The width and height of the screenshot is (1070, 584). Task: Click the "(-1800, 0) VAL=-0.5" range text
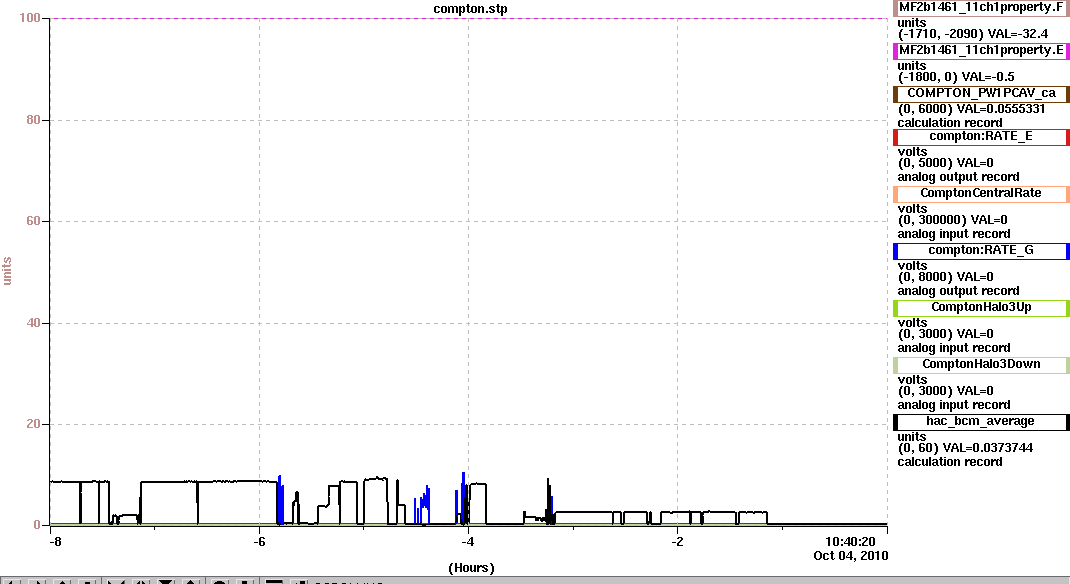(x=956, y=77)
